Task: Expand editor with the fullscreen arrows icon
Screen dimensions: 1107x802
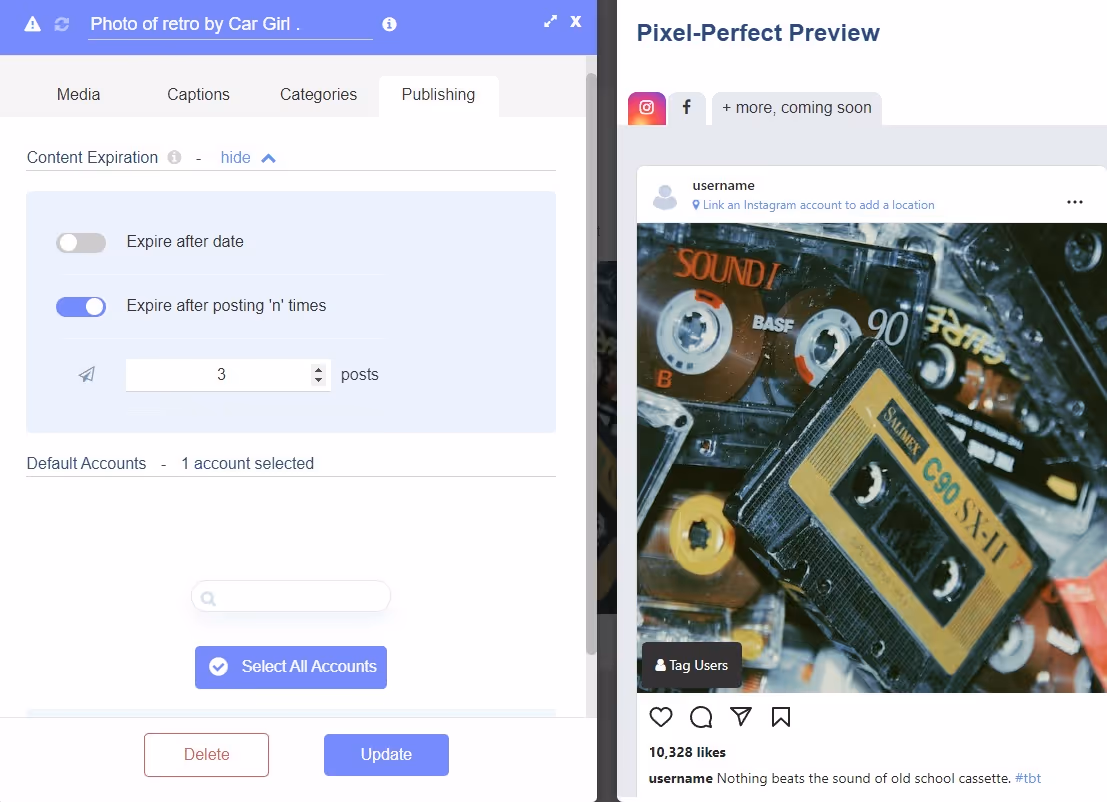Action: (x=550, y=21)
